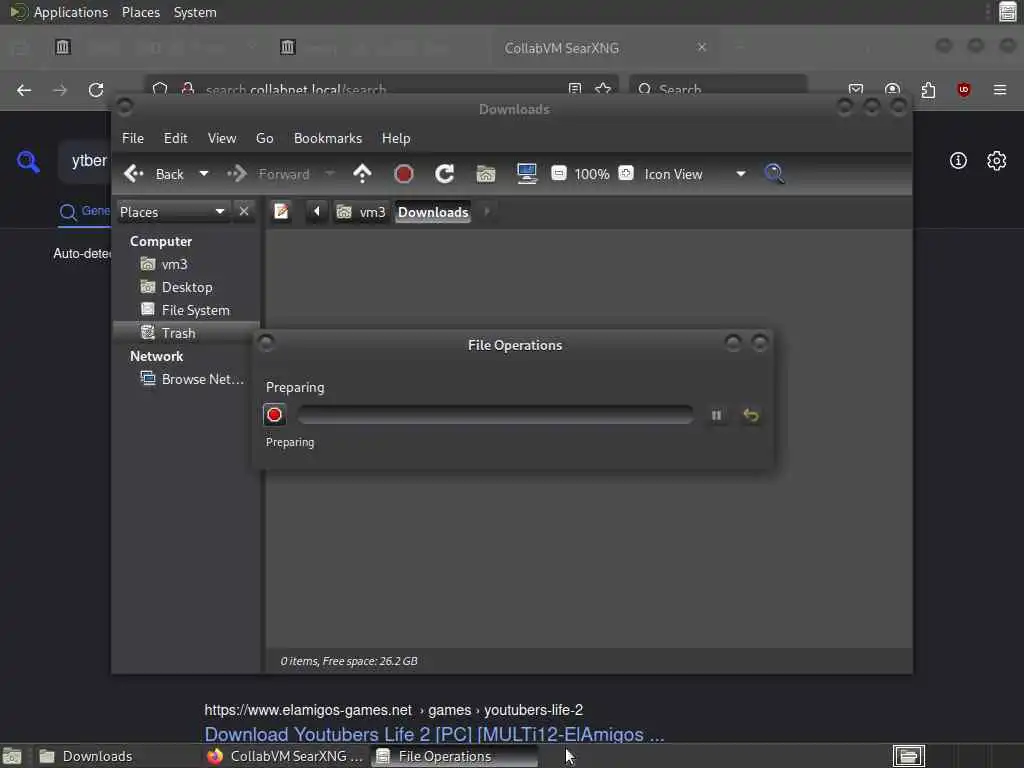Image resolution: width=1024 pixels, height=768 pixels.
Task: Click the SearXNG search magnifier
Action: [28, 161]
